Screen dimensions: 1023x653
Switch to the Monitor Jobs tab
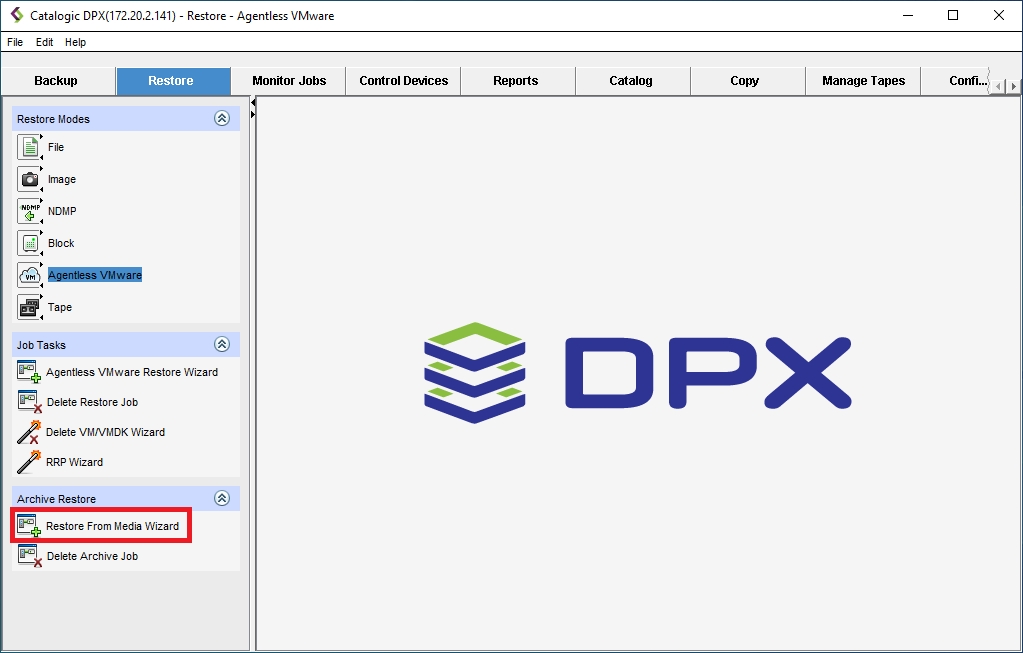(289, 81)
